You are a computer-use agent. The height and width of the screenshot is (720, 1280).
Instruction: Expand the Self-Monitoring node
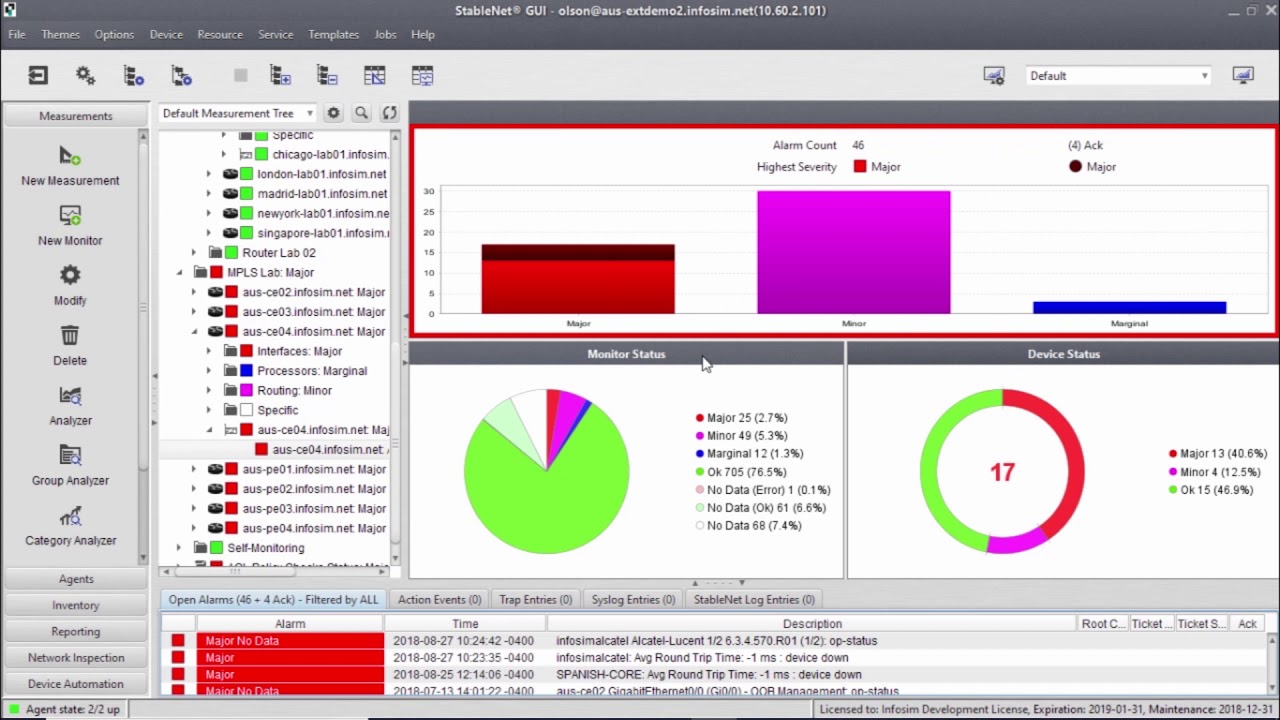(179, 548)
